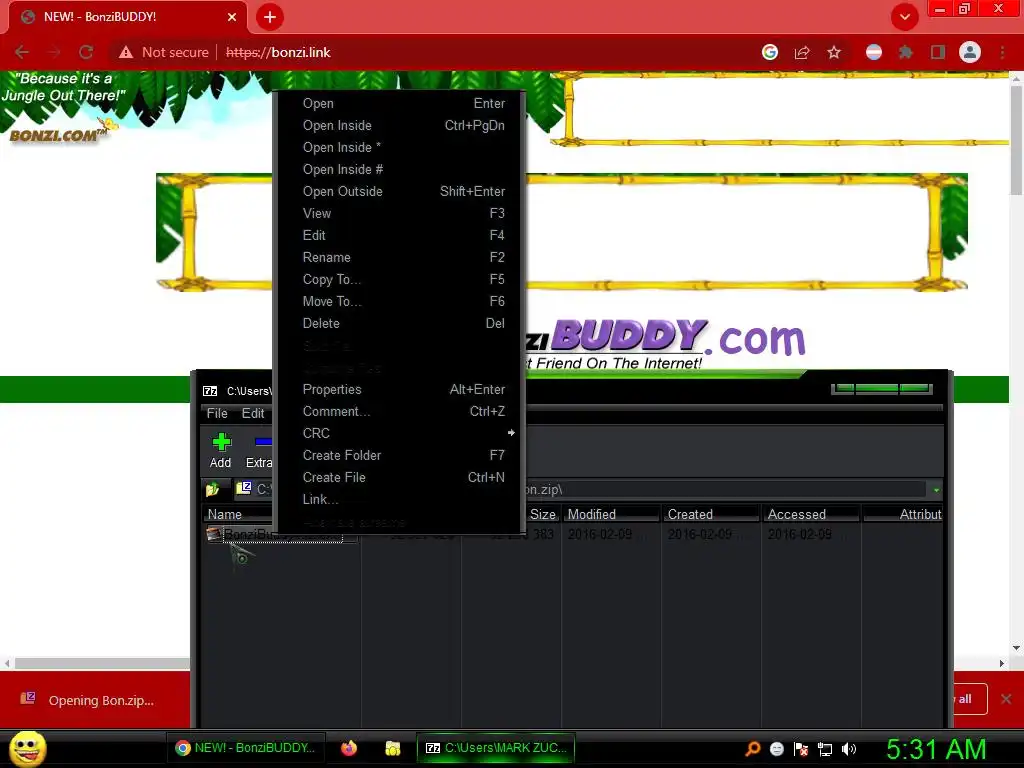Click the smiley Start button on taskbar

coord(27,748)
